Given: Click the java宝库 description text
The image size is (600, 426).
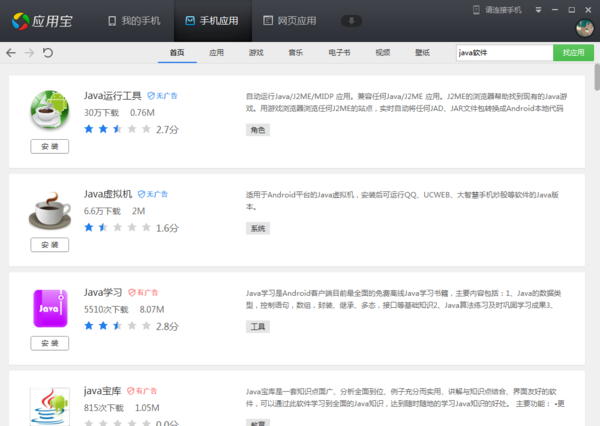Looking at the screenshot, I should [x=405, y=397].
